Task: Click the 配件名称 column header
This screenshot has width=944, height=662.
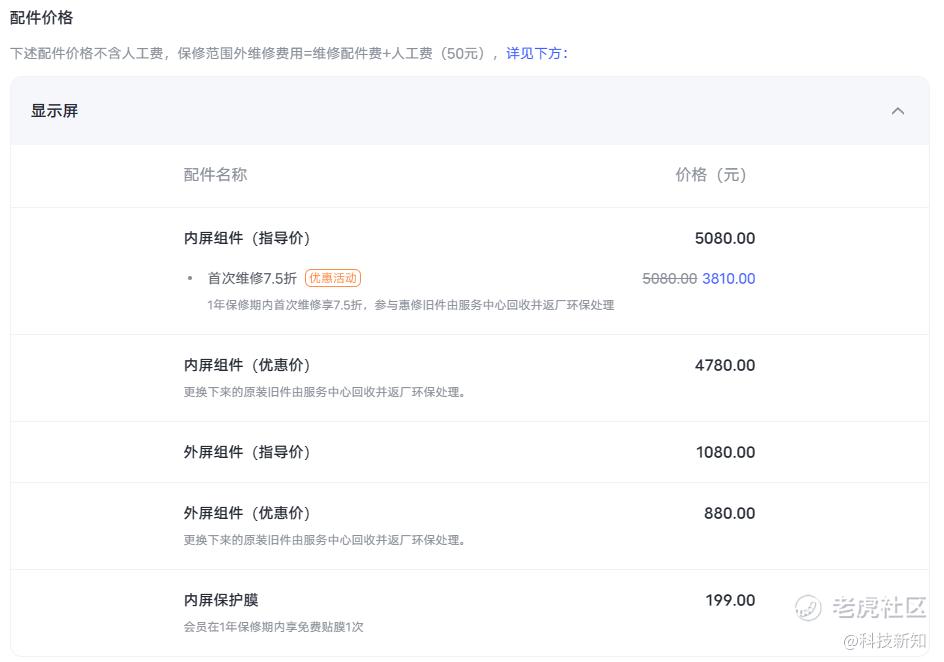Action: pos(215,175)
